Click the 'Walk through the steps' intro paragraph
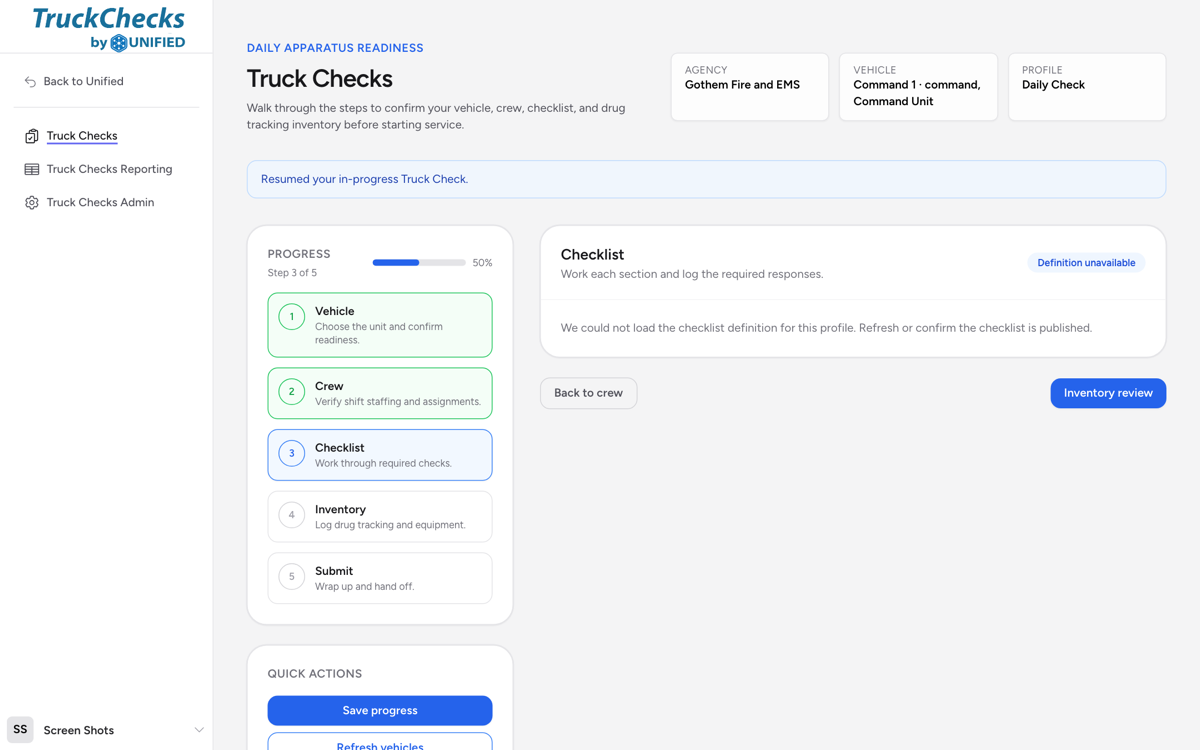This screenshot has height=750, width=1200. 436,116
